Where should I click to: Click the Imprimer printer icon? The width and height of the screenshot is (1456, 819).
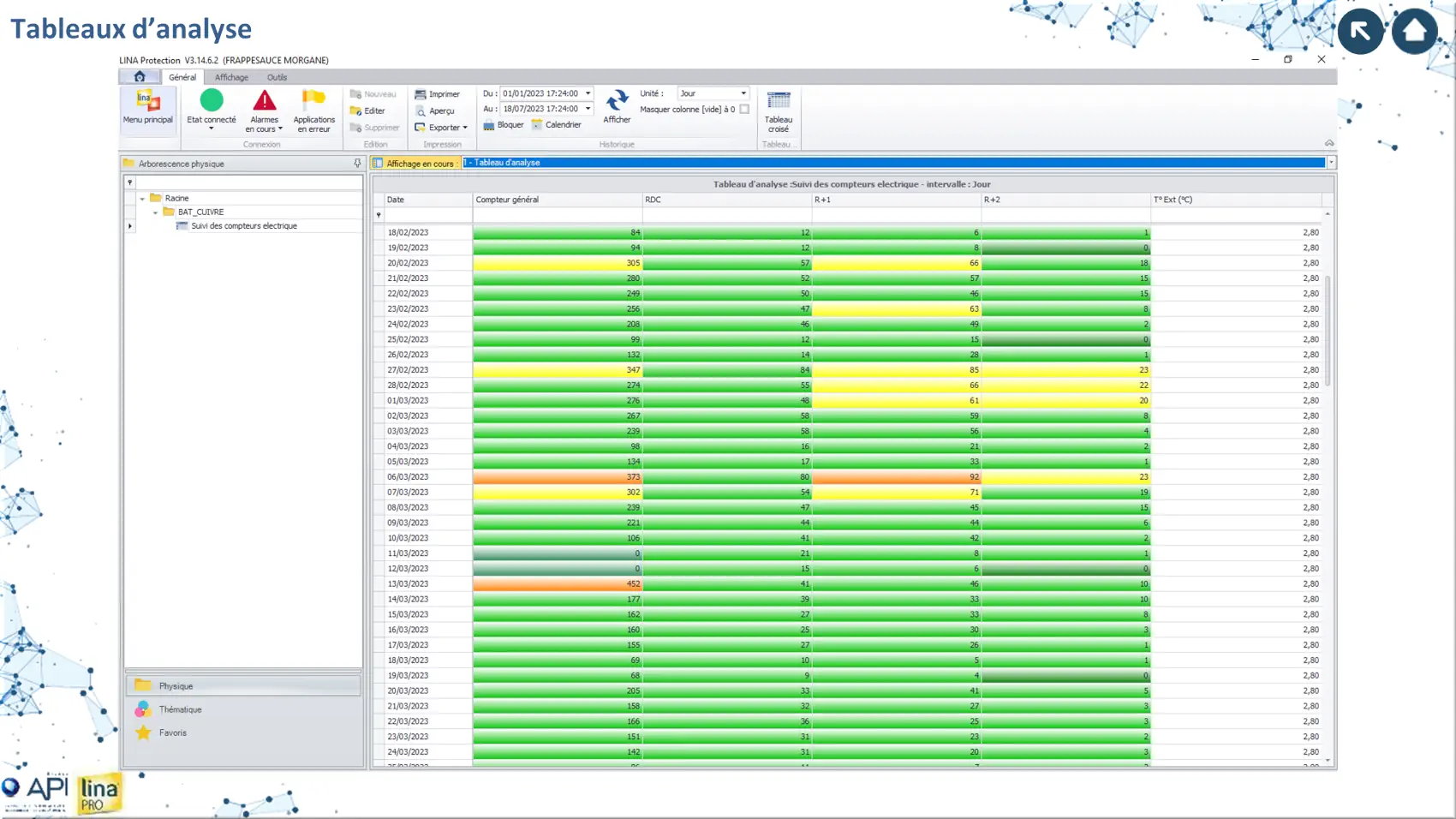pyautogui.click(x=421, y=94)
